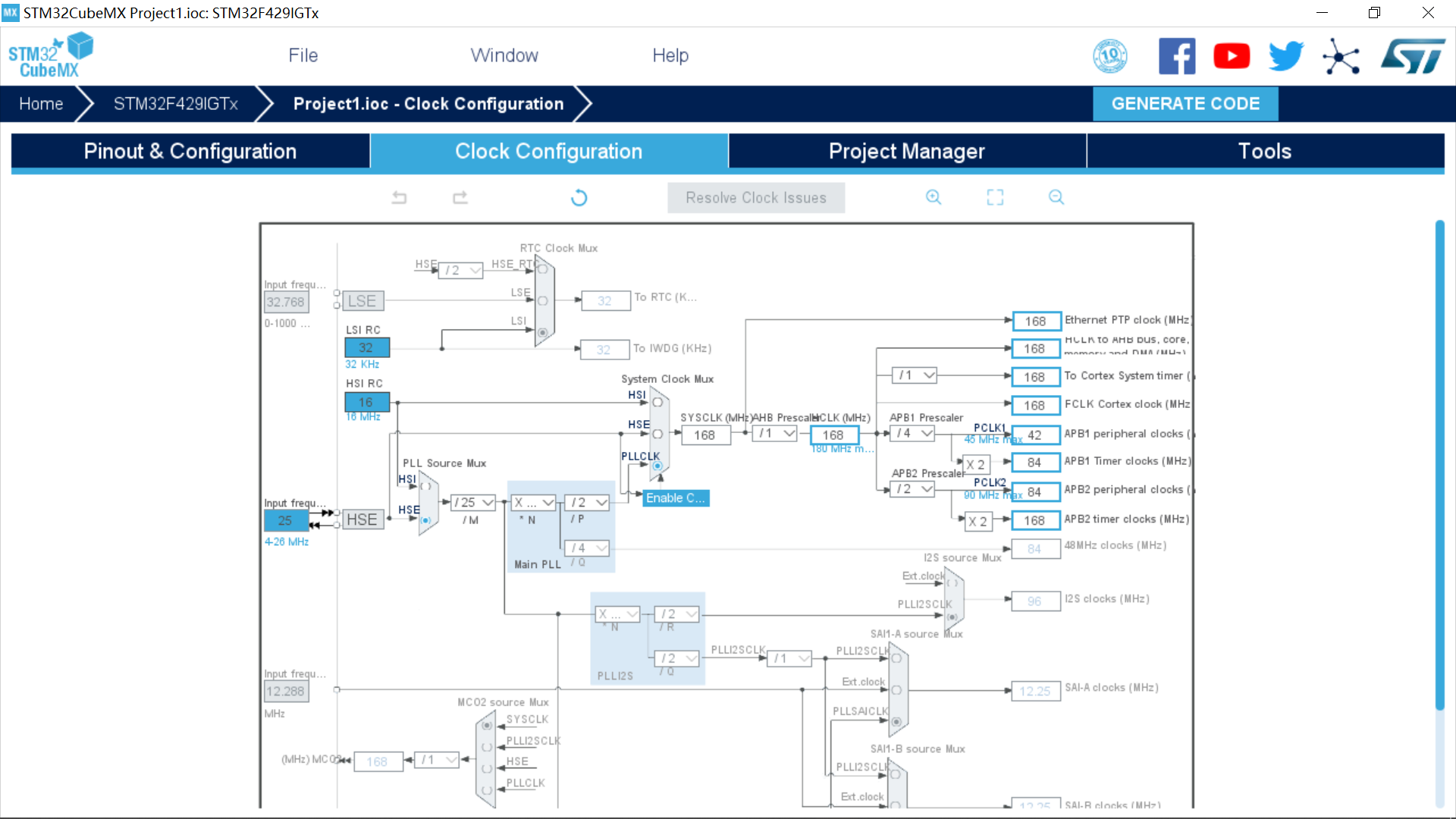This screenshot has width=1456, height=819.
Task: Click the ST community network icon
Action: (x=1341, y=56)
